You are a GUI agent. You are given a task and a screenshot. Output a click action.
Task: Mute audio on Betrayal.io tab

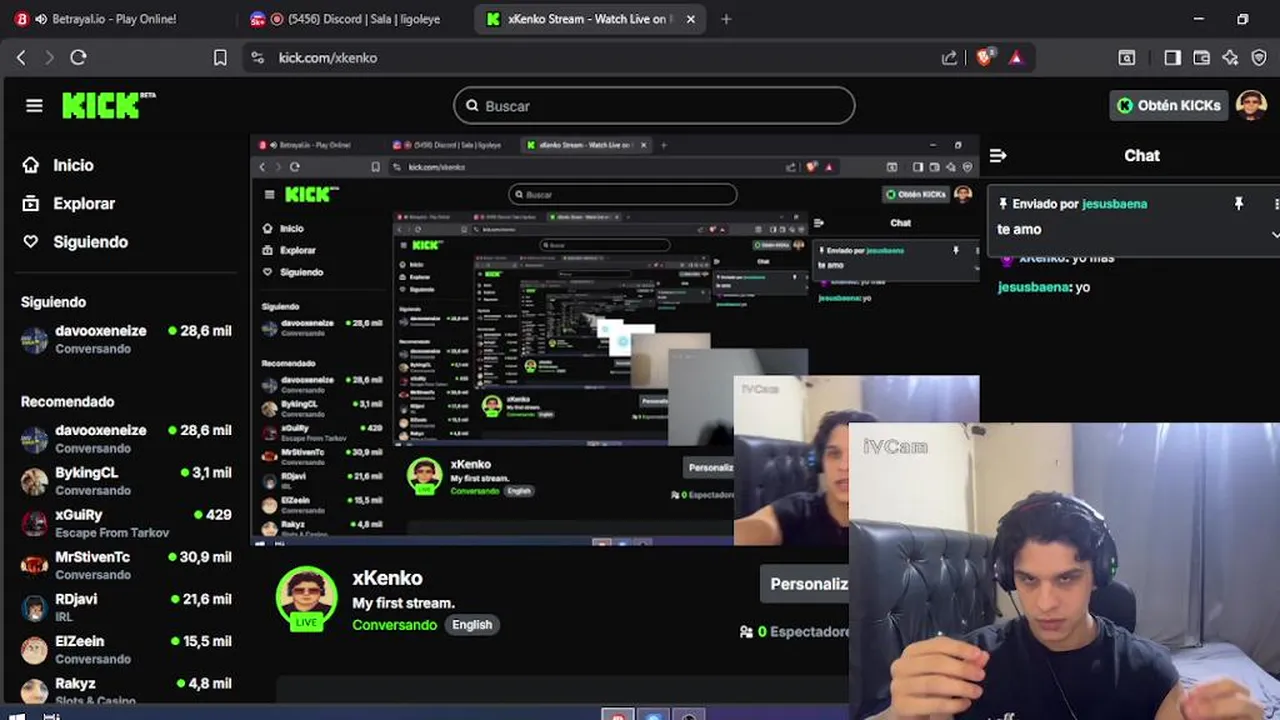[40, 19]
